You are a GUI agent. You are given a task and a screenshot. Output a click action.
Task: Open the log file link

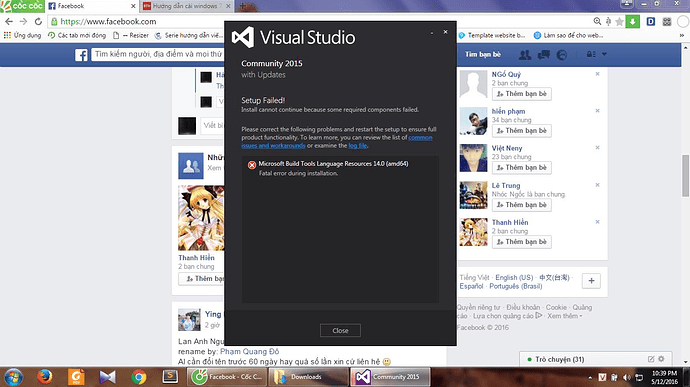357,146
